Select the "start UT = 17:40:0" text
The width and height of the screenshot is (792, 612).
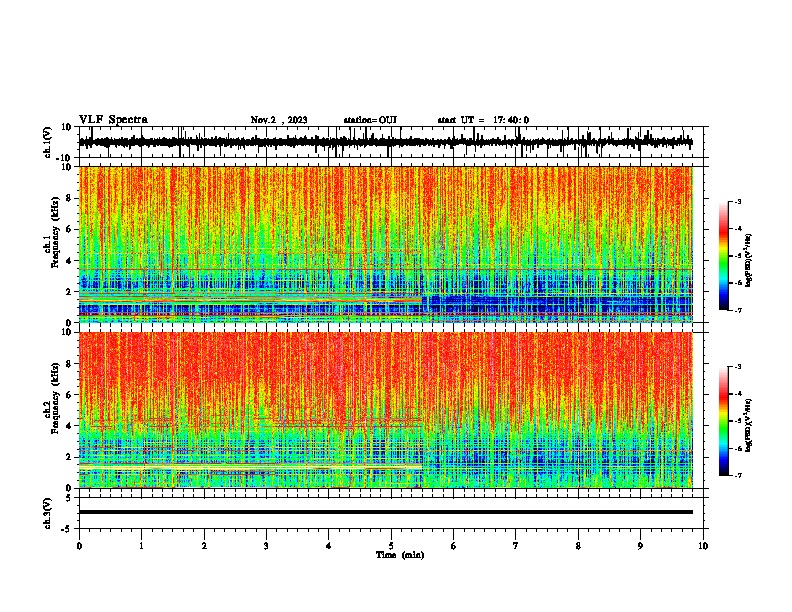coord(483,120)
